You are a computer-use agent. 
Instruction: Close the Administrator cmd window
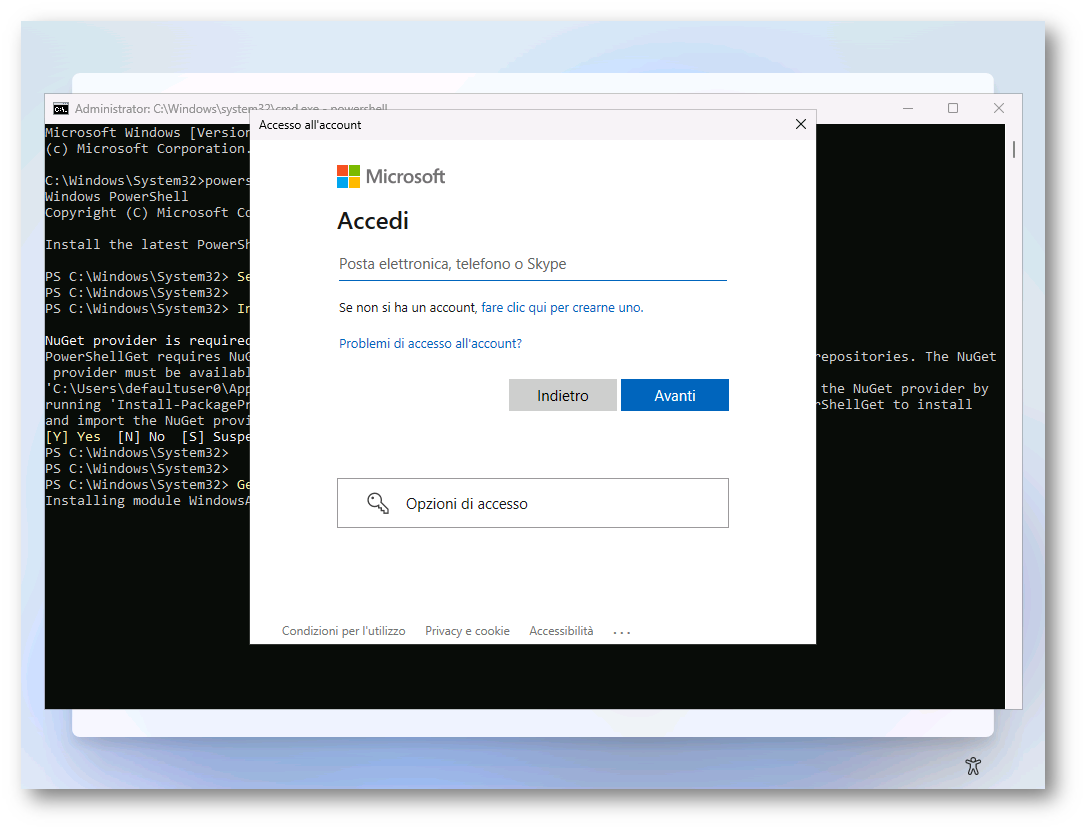(x=999, y=109)
